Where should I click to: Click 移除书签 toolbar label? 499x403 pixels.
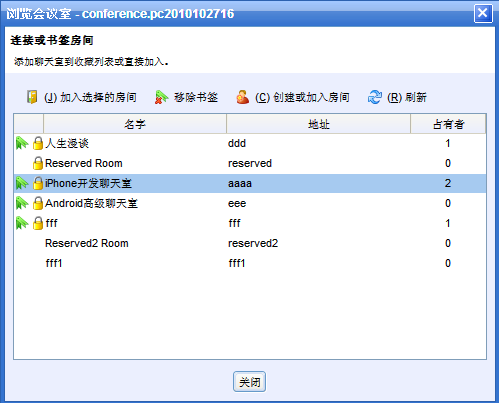coord(196,97)
